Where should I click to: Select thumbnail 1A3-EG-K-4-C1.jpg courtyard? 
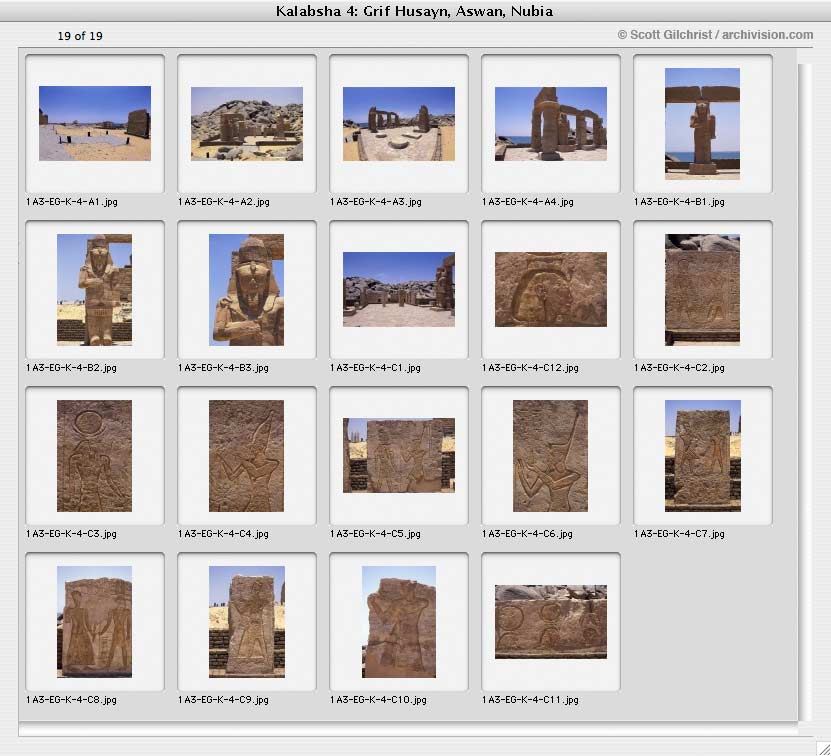click(399, 289)
